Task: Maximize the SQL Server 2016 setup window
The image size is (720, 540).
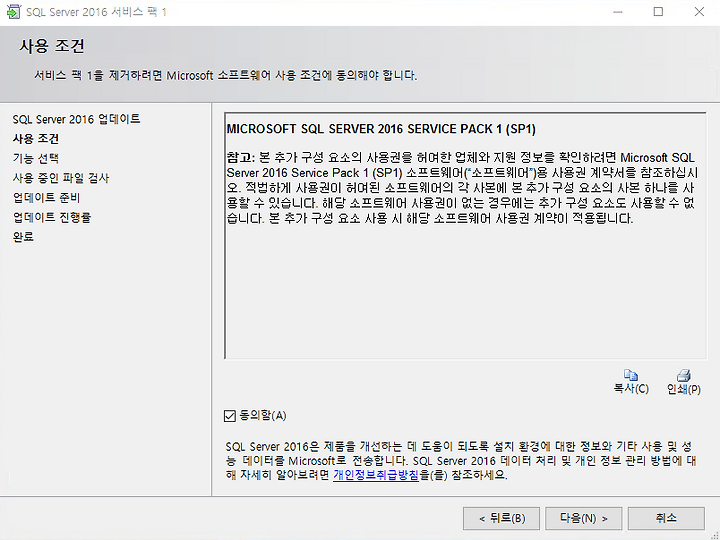Action: (658, 12)
